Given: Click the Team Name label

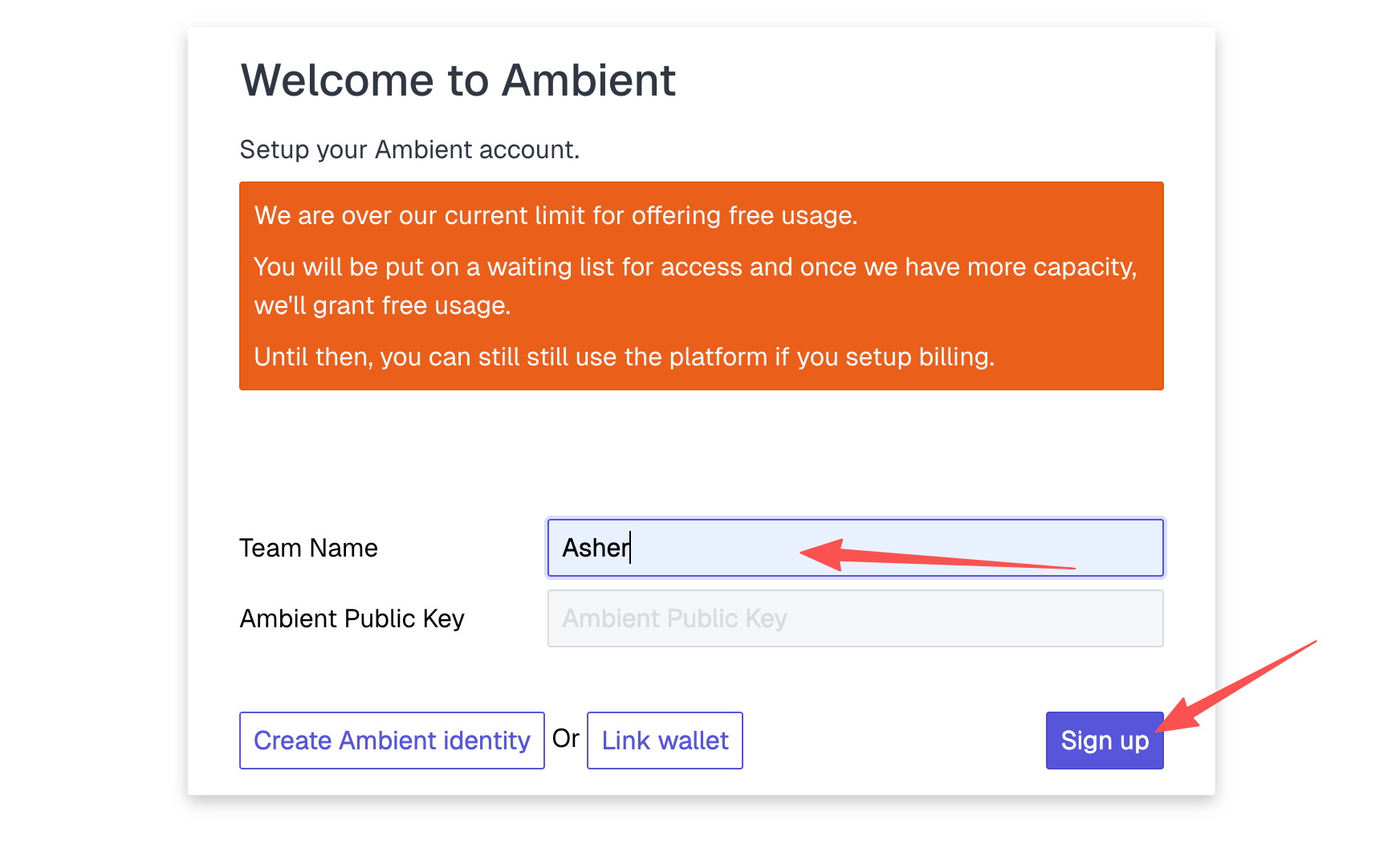Looking at the screenshot, I should [308, 548].
